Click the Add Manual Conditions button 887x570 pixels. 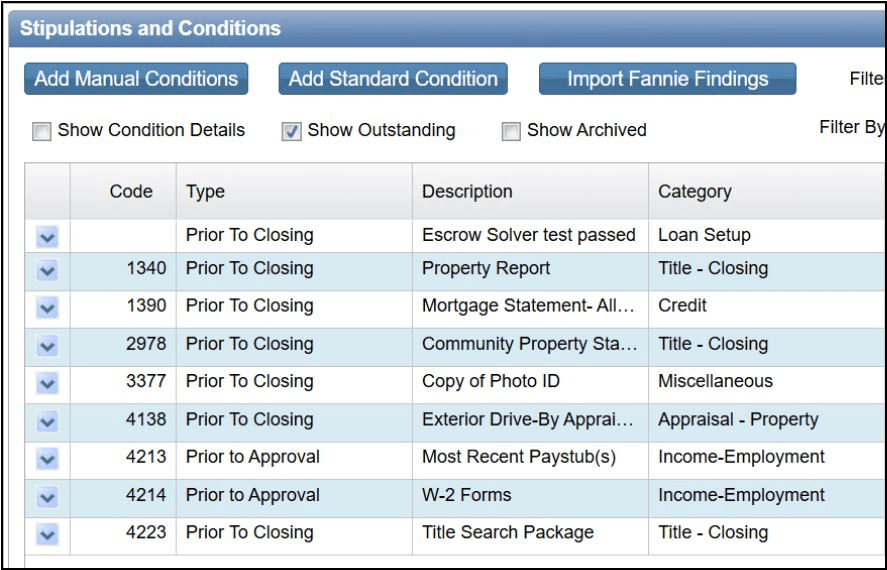(x=136, y=79)
